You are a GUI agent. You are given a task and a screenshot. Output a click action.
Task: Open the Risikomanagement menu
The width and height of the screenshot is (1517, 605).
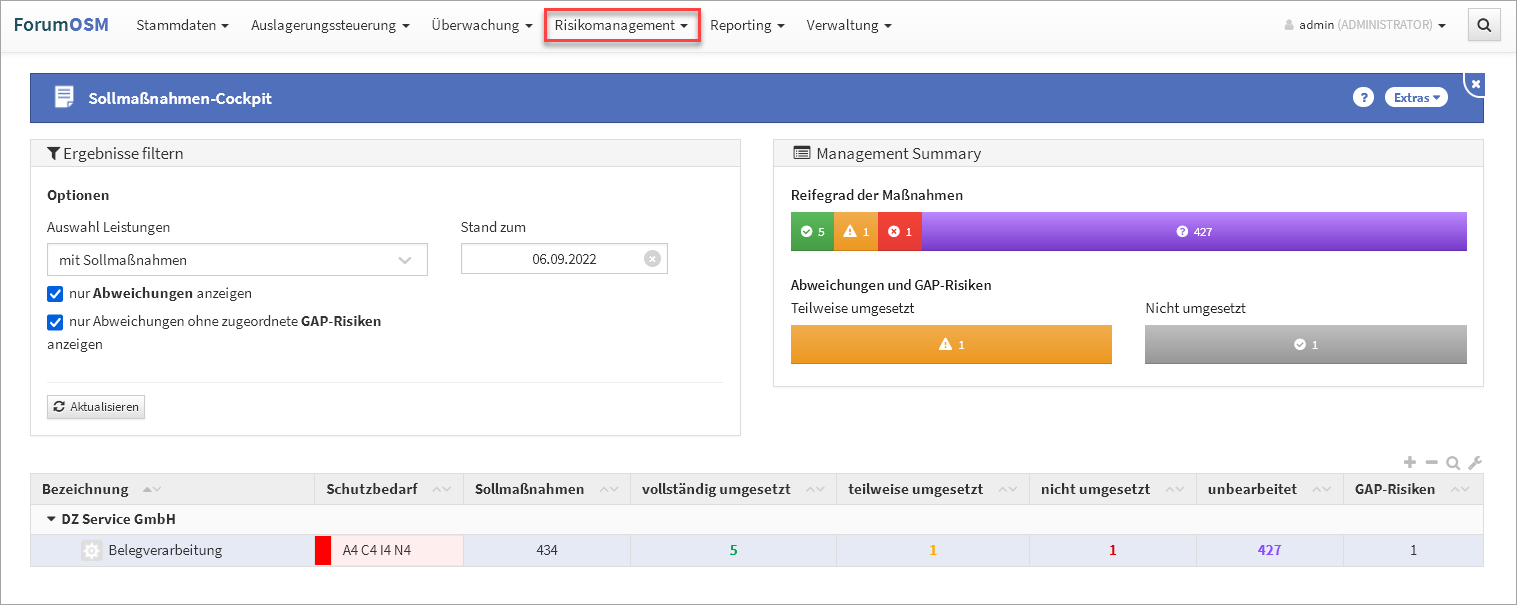pyautogui.click(x=621, y=26)
